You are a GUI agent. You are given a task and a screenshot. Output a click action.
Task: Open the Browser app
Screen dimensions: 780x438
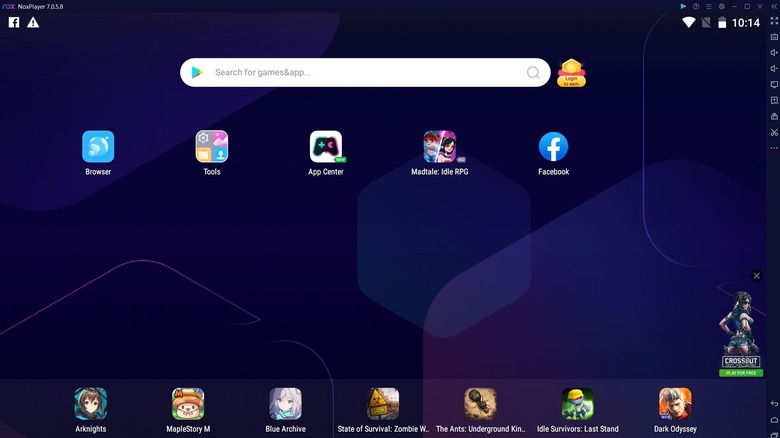pos(98,147)
